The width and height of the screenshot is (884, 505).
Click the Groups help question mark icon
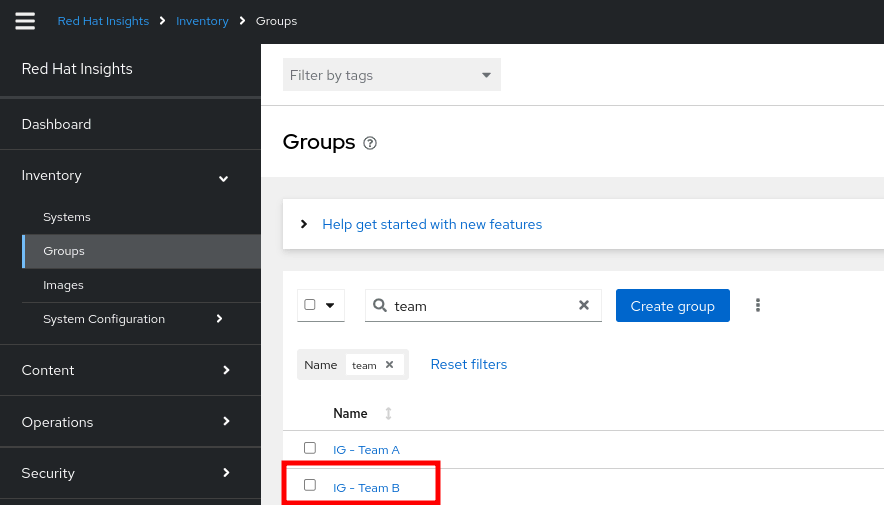click(x=370, y=143)
